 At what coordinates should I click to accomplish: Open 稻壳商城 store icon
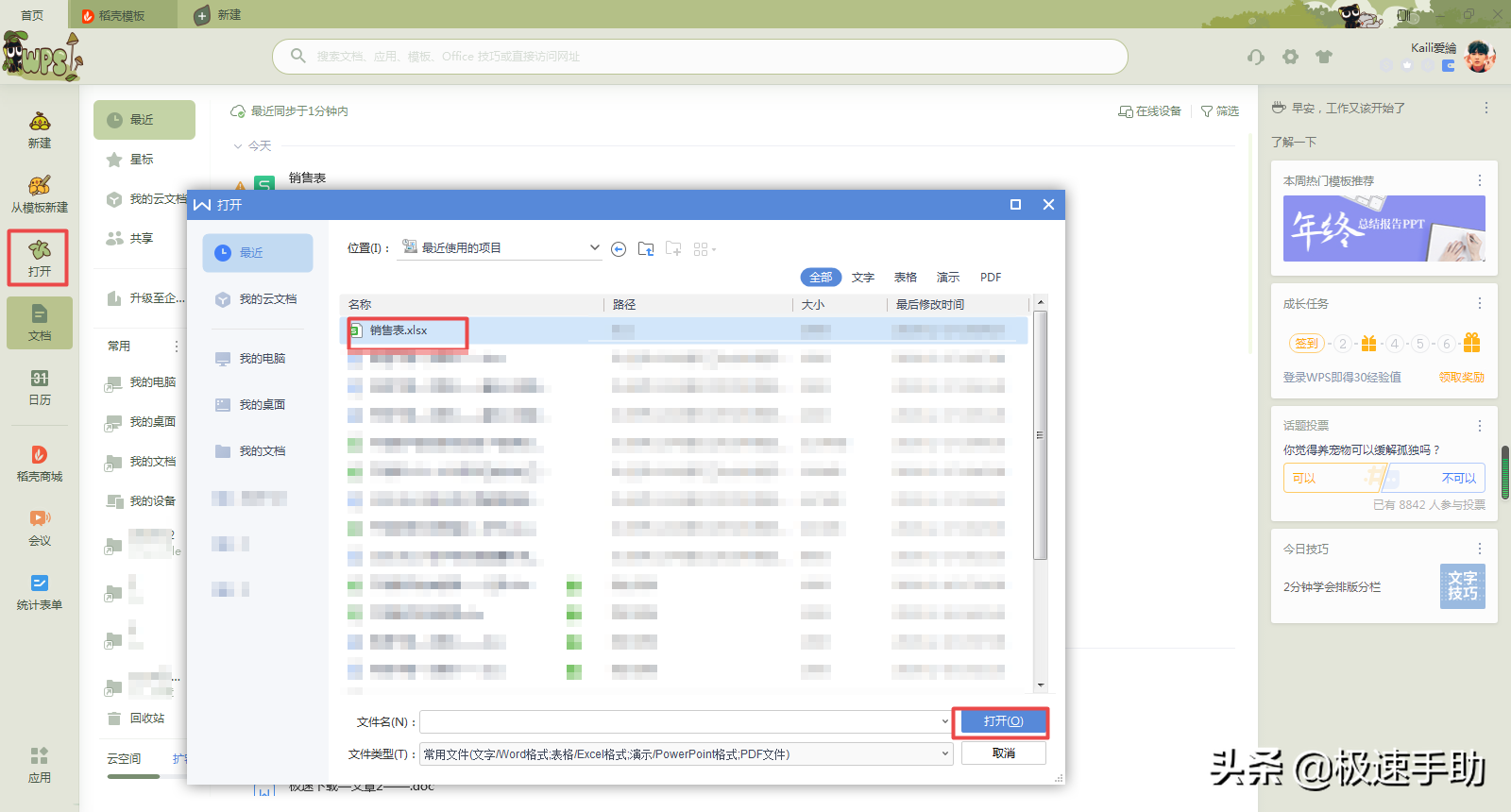(40, 464)
